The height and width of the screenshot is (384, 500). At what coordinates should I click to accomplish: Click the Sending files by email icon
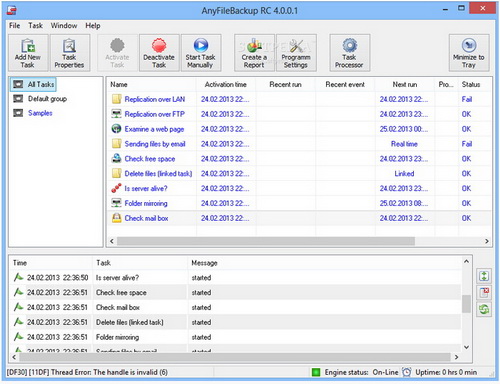(116, 144)
